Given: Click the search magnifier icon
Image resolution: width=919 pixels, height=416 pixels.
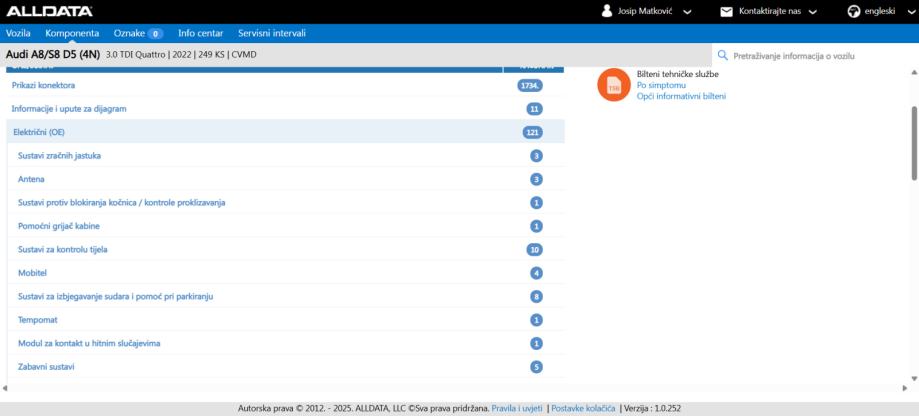Looking at the screenshot, I should pos(723,55).
